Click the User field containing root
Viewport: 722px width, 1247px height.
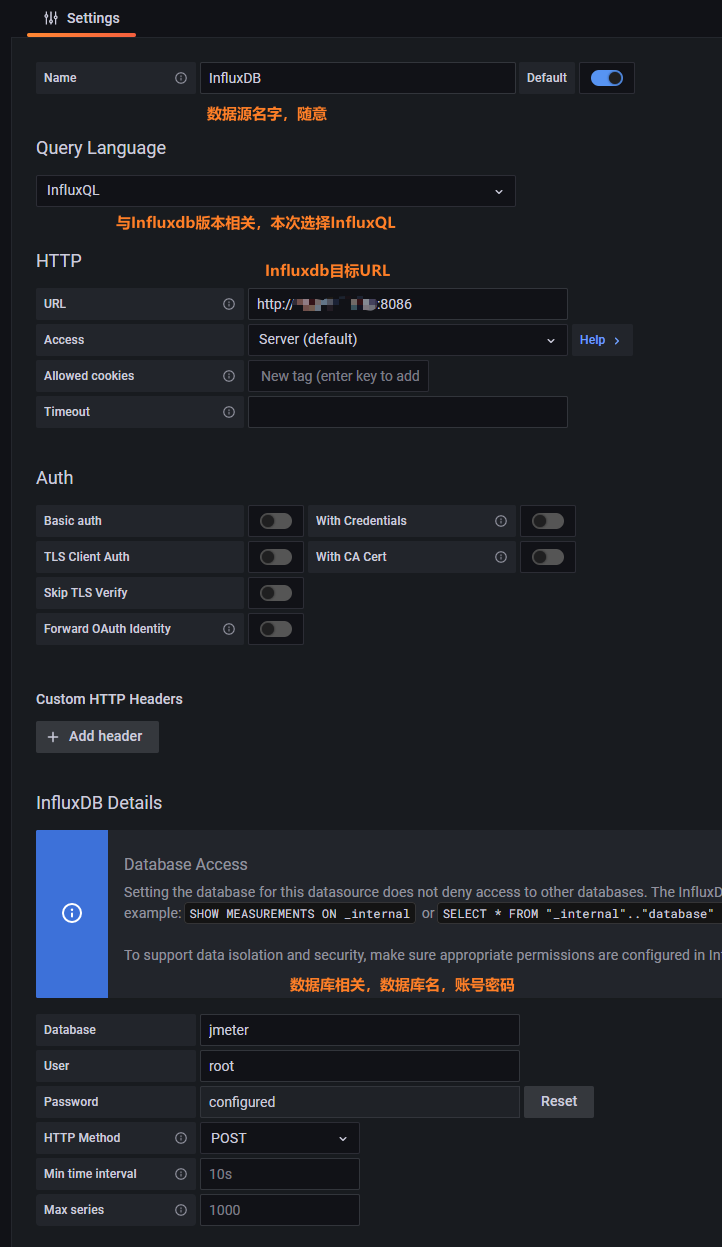360,1066
